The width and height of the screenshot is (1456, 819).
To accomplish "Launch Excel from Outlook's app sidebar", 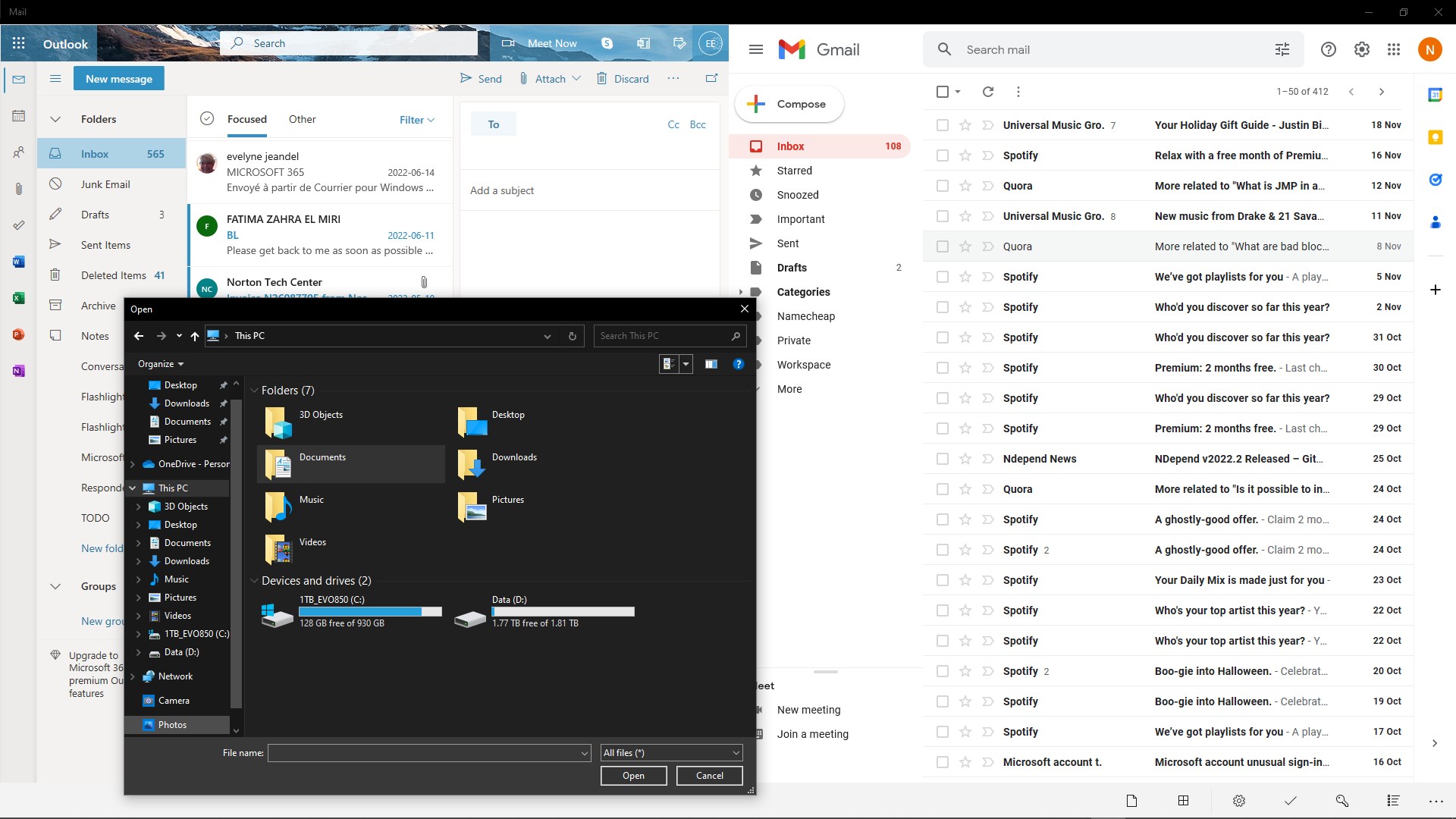I will click(x=18, y=297).
